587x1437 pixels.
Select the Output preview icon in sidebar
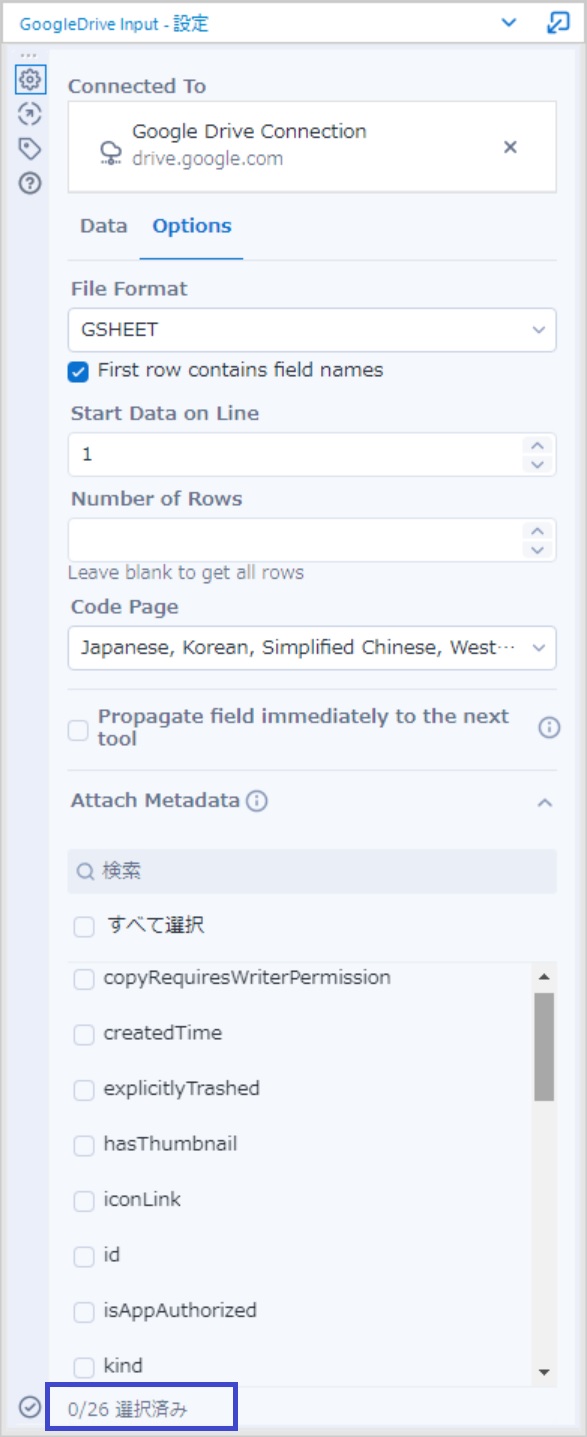coord(31,114)
